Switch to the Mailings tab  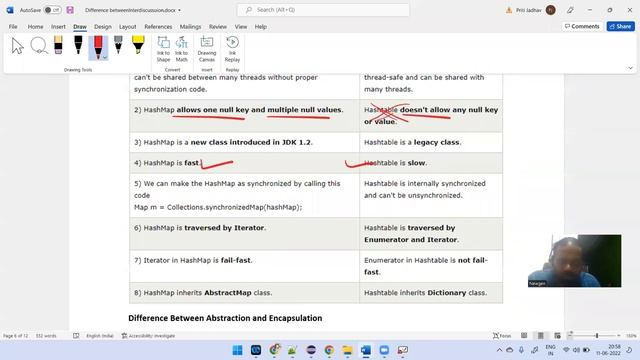[190, 27]
